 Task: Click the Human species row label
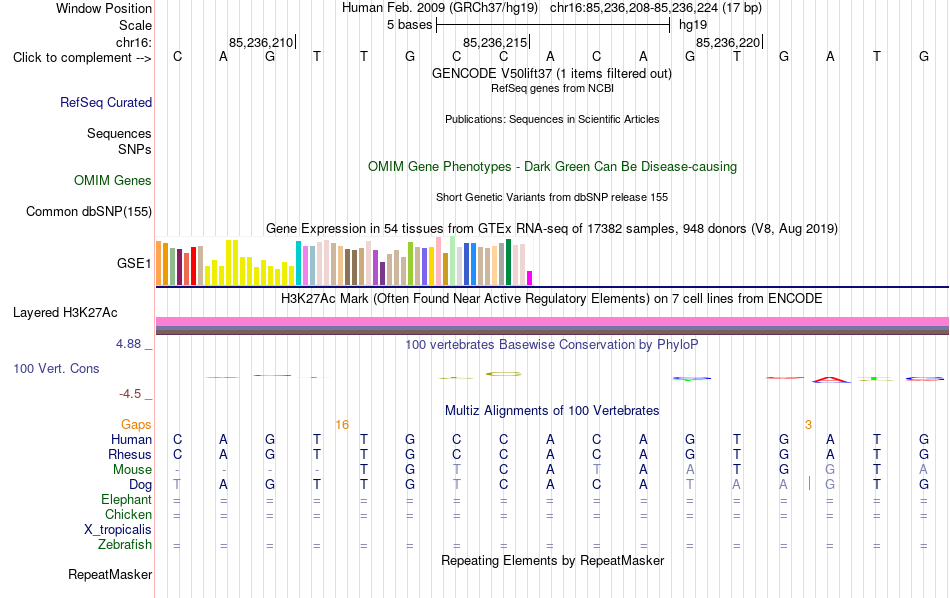[x=131, y=439]
